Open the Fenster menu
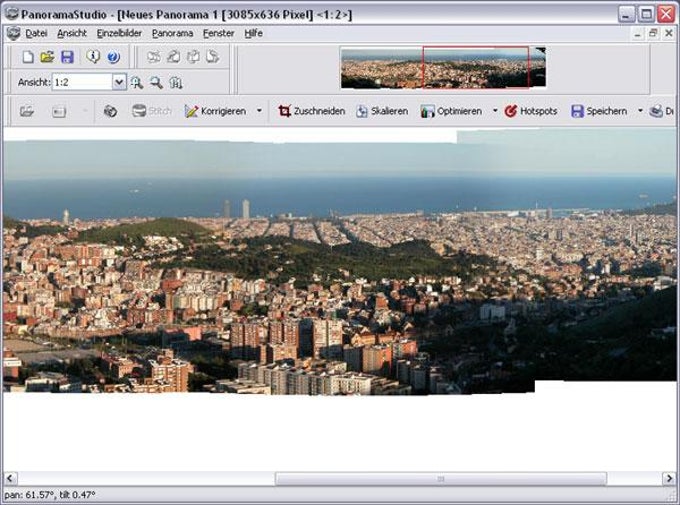The image size is (680, 505). 219,33
